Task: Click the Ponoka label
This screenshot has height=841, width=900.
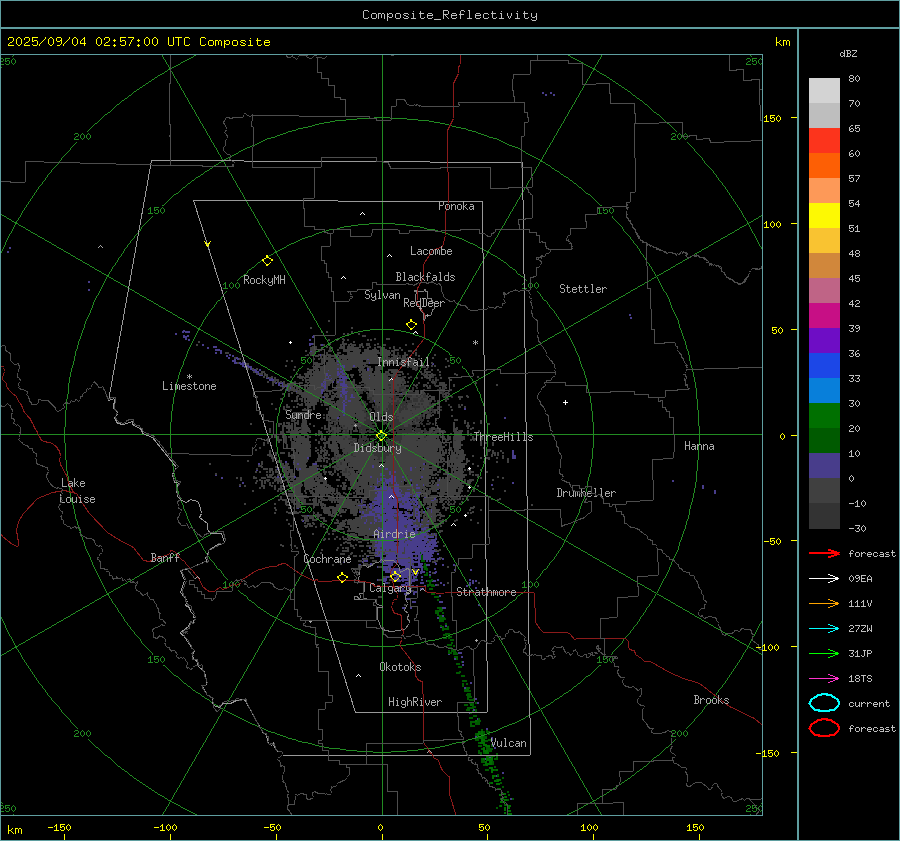Action: click(456, 206)
